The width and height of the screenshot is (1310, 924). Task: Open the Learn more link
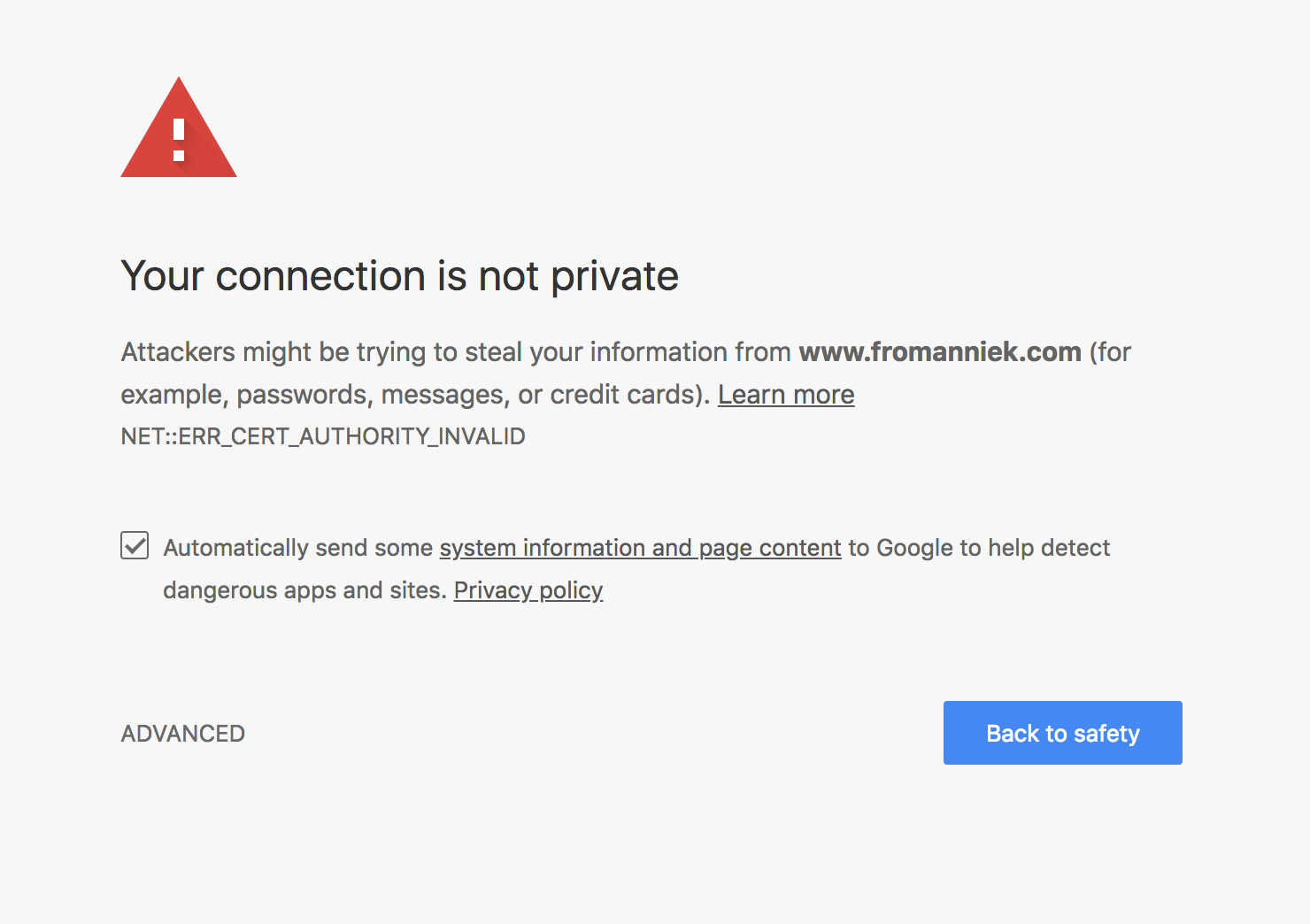click(x=785, y=395)
